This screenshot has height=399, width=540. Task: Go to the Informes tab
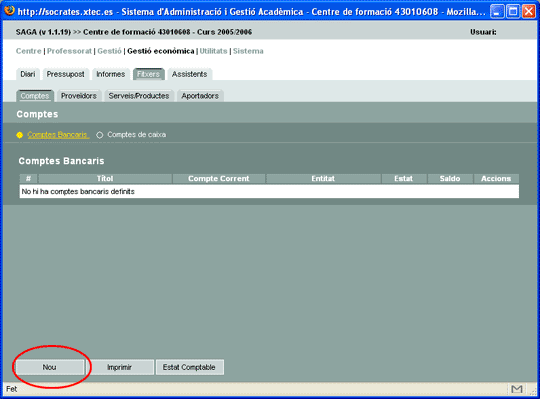(111, 74)
